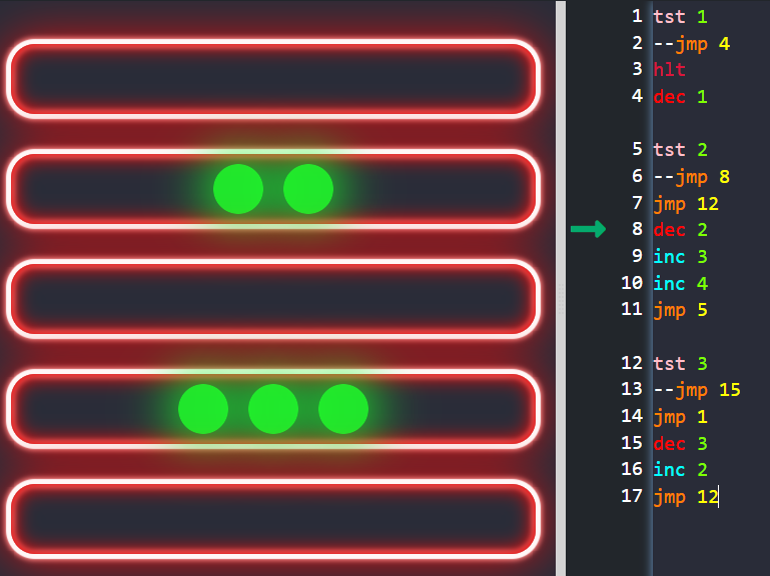
Task: Click the rightmost green token in fourth register
Action: tap(343, 409)
